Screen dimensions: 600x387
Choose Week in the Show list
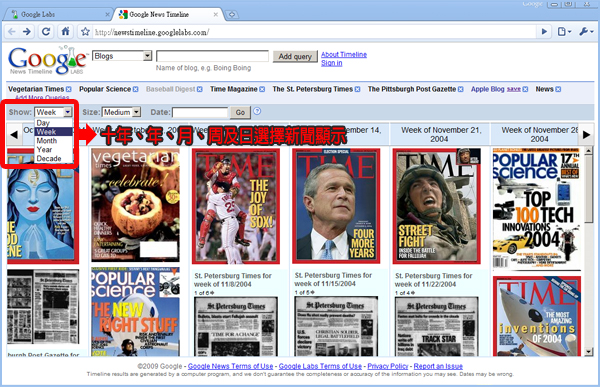pyautogui.click(x=53, y=132)
